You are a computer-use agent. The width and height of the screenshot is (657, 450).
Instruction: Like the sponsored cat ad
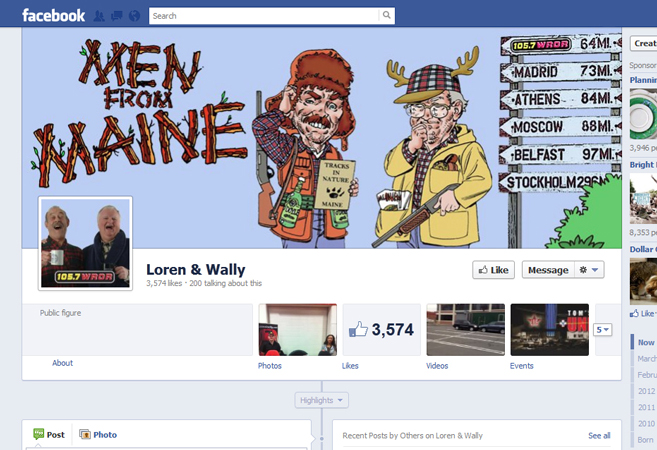[x=642, y=313]
